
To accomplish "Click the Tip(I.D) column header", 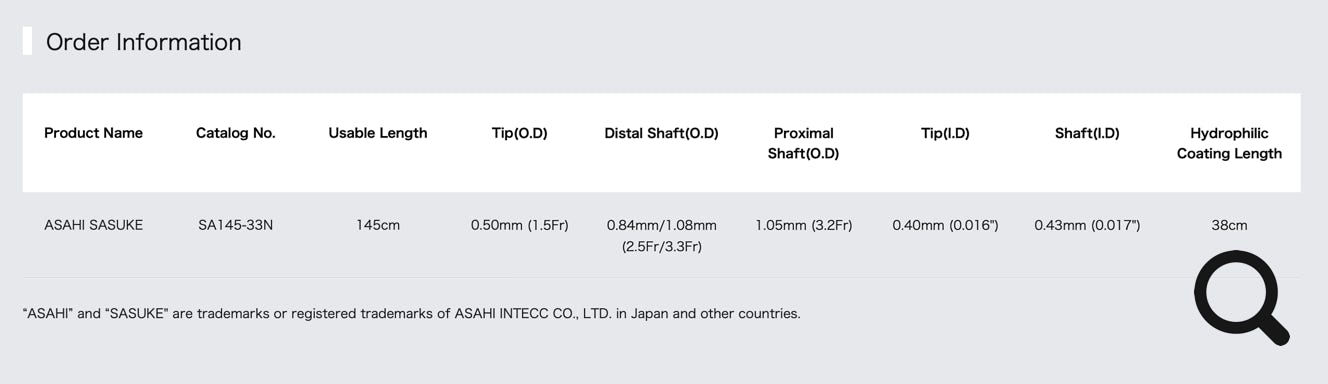I will point(946,133).
